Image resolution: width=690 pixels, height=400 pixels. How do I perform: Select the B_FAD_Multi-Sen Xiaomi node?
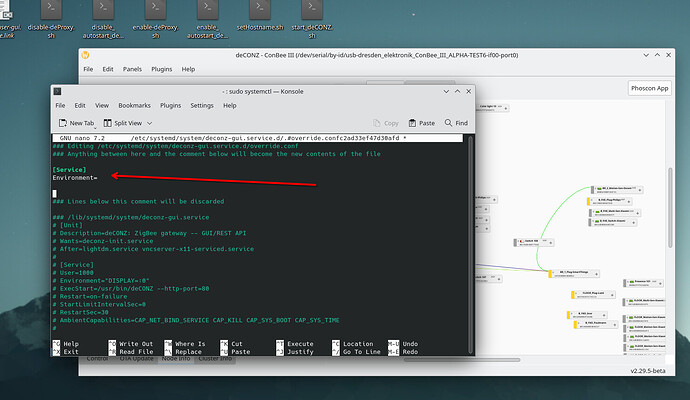(x=614, y=213)
